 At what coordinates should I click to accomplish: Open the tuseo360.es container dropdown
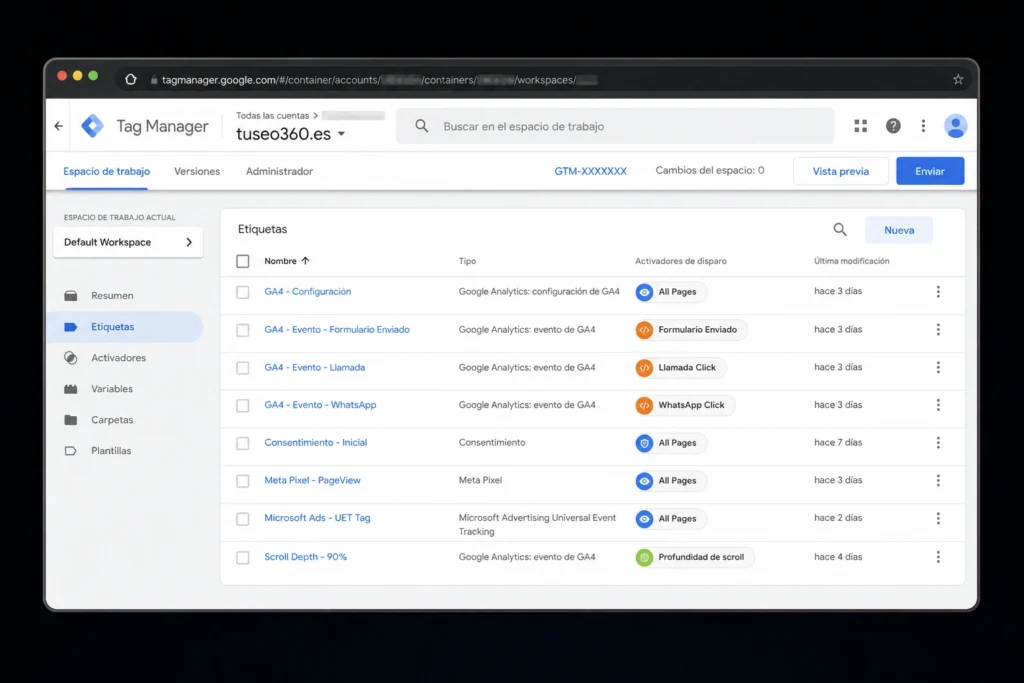[x=291, y=134]
